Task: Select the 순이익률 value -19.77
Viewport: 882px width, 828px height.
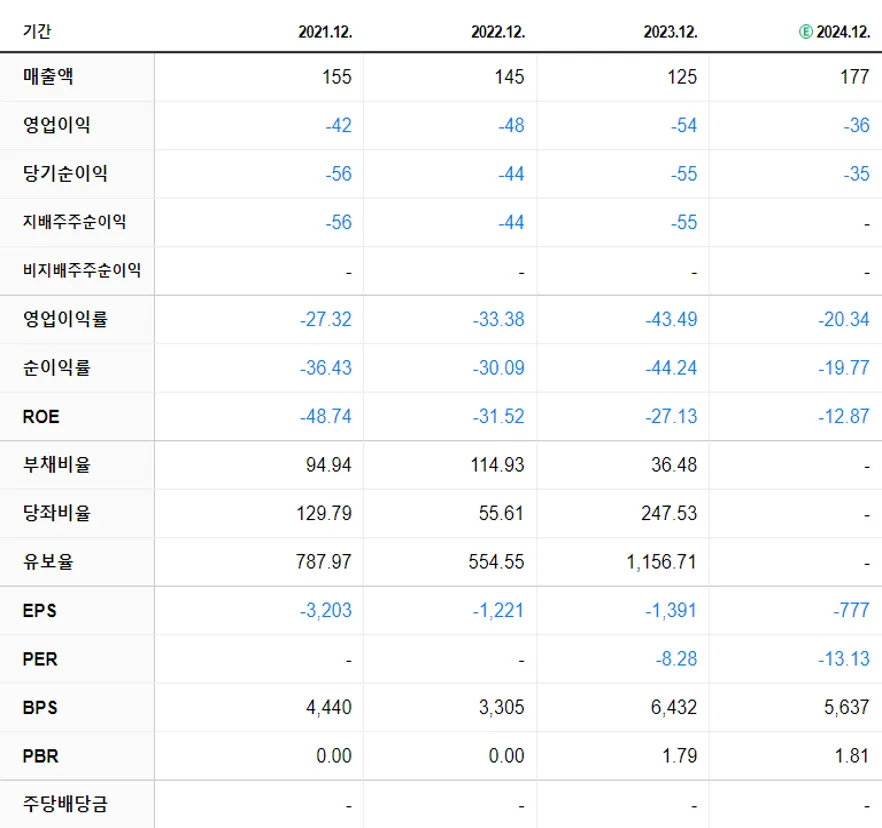Action: coord(844,368)
